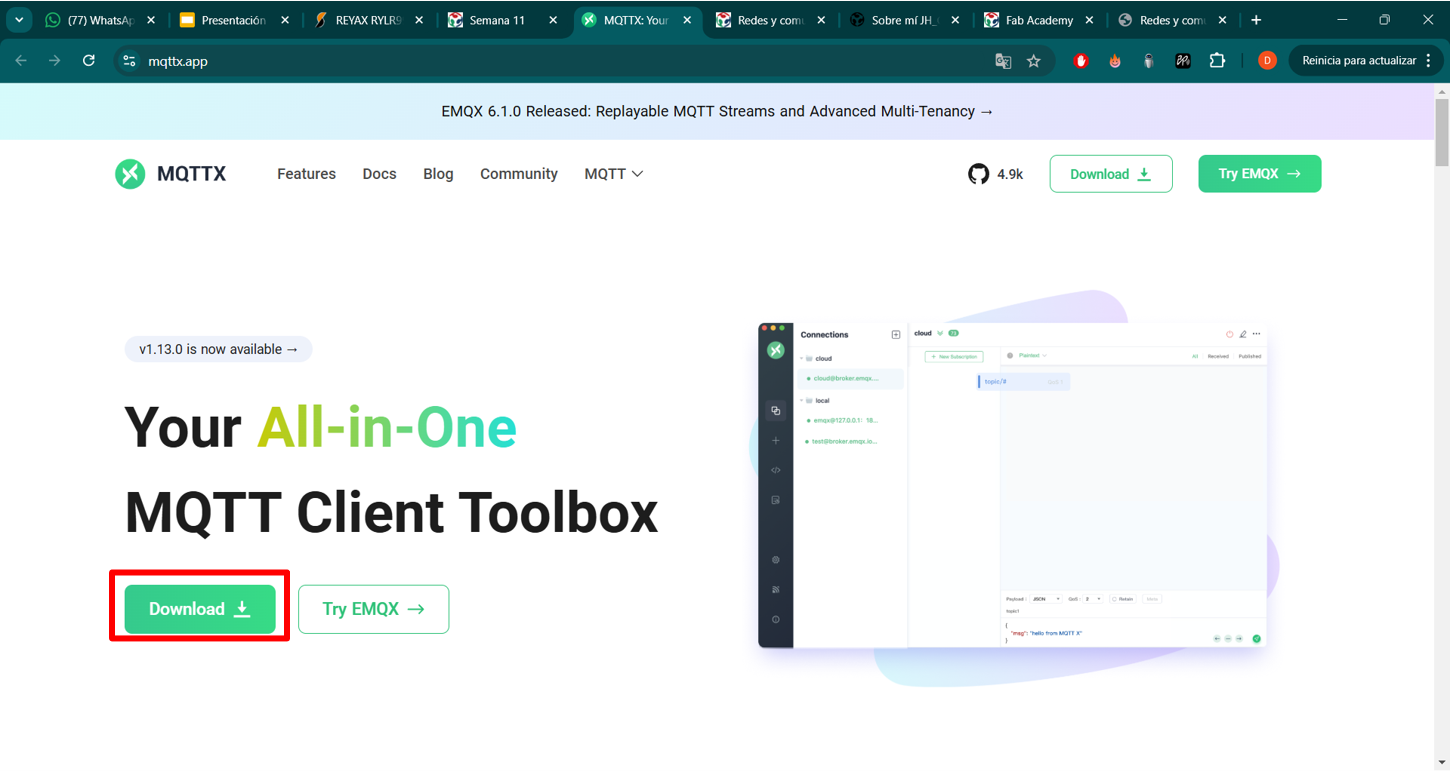Switch to the REYAX RYLR9 tab
The image size is (1450, 771).
pyautogui.click(x=367, y=20)
